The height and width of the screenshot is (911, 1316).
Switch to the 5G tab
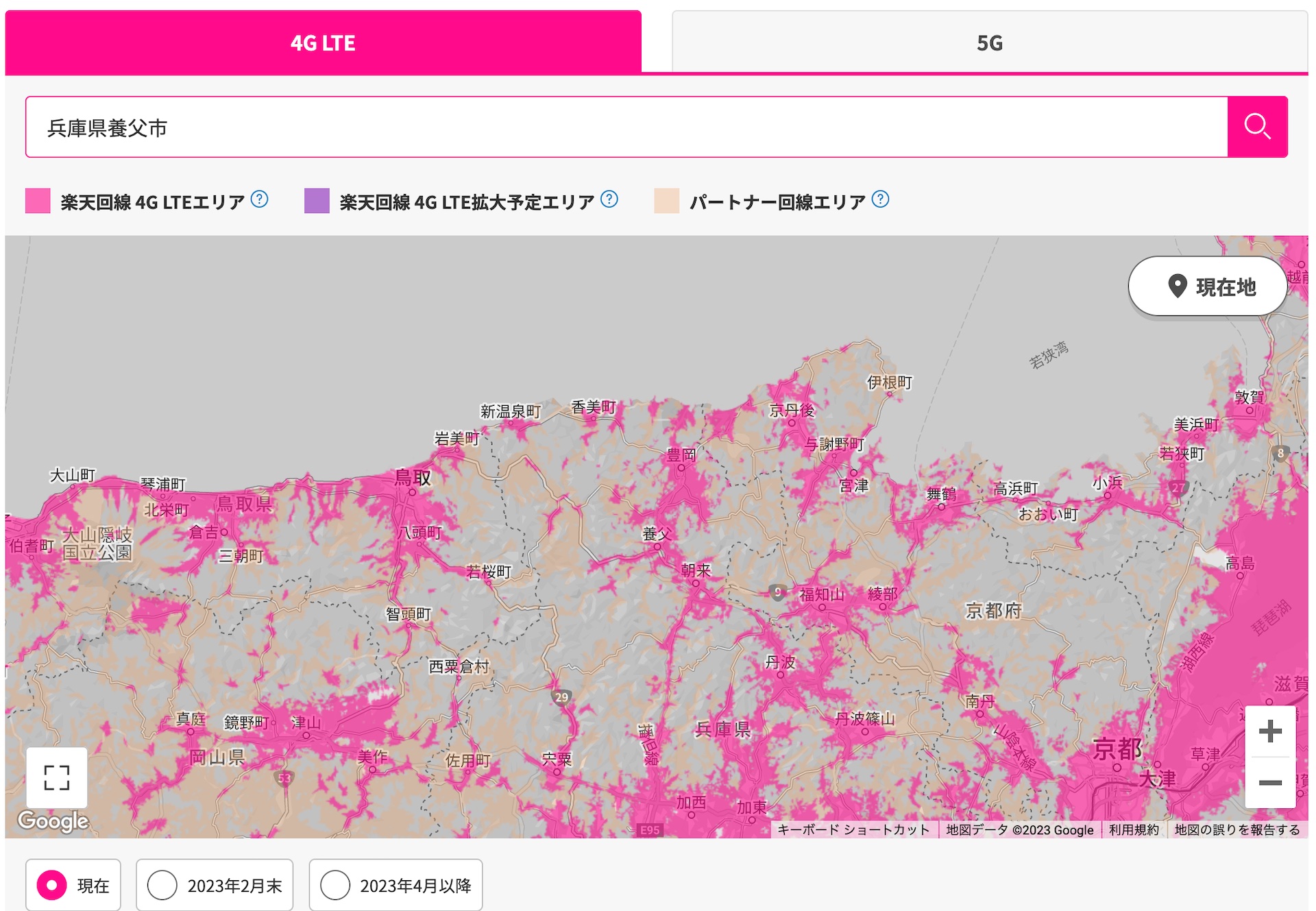990,42
